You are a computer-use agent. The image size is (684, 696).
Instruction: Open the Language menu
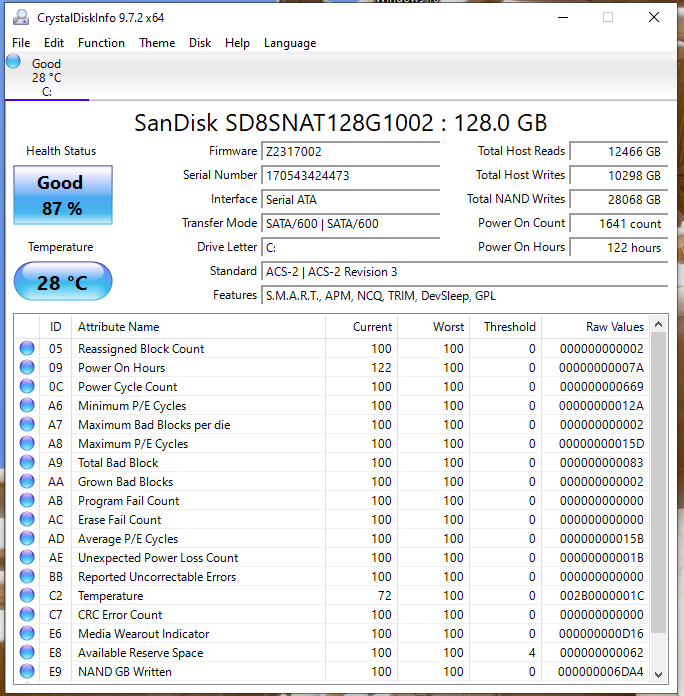click(289, 43)
